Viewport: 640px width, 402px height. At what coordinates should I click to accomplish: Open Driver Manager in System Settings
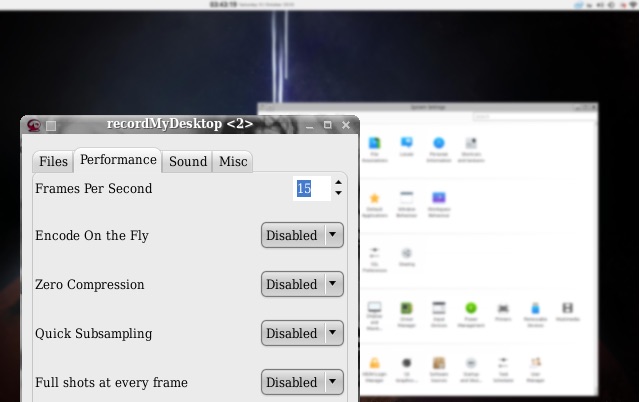(x=407, y=314)
